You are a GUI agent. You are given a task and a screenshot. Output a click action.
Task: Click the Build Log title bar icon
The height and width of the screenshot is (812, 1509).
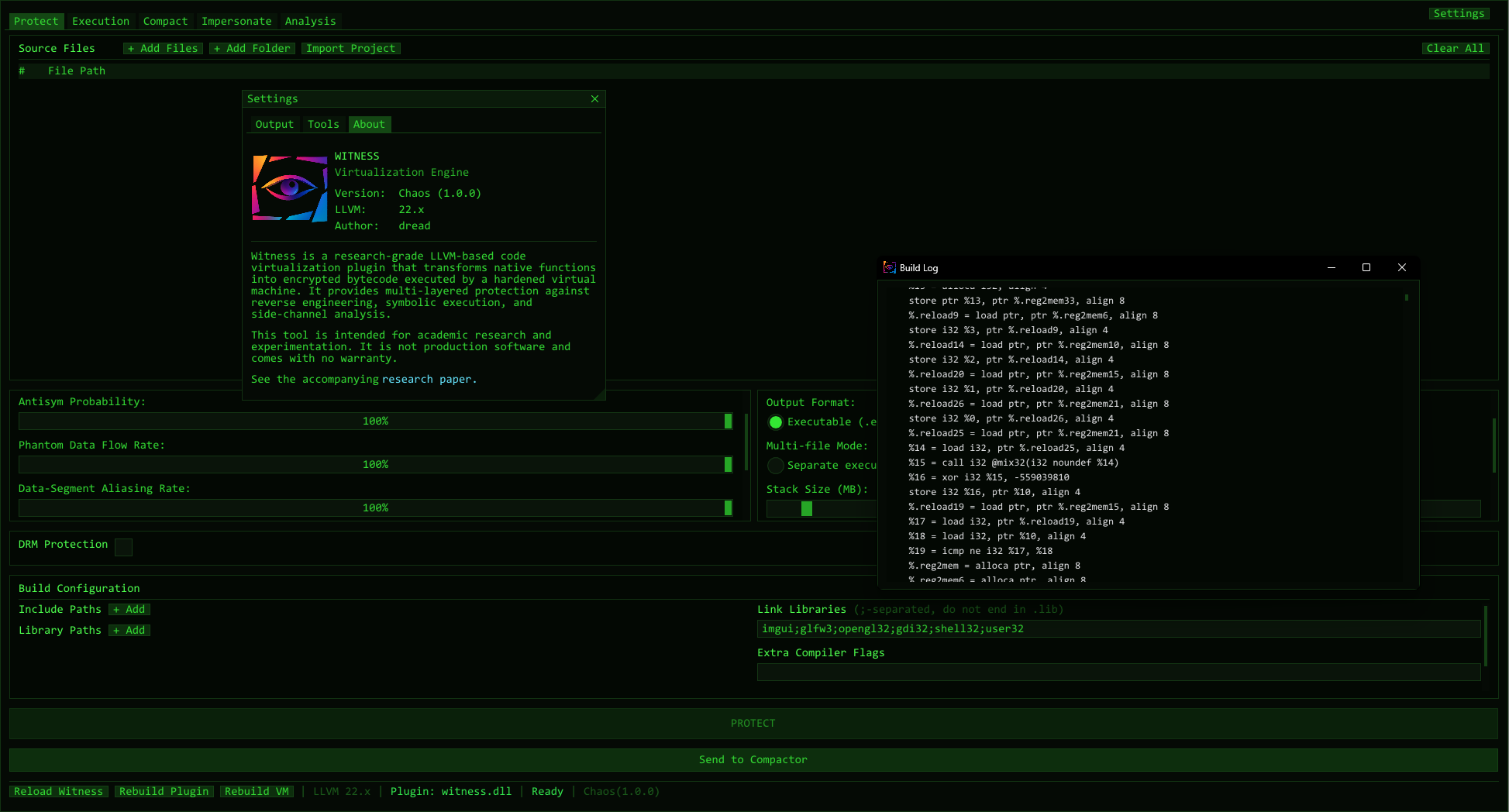[889, 267]
